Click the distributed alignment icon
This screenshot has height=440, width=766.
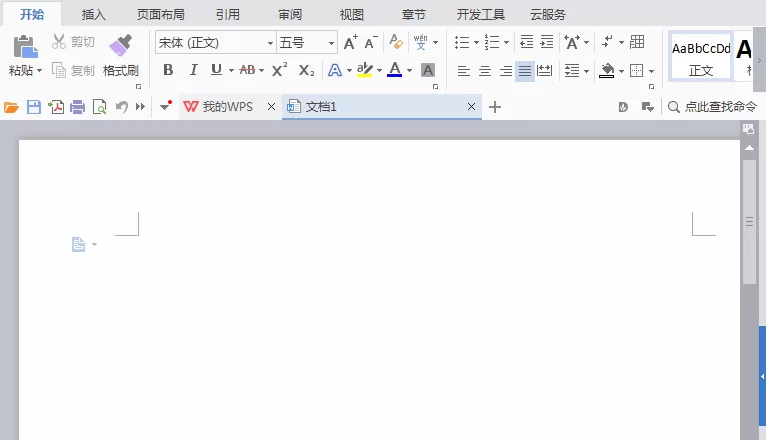pyautogui.click(x=544, y=71)
